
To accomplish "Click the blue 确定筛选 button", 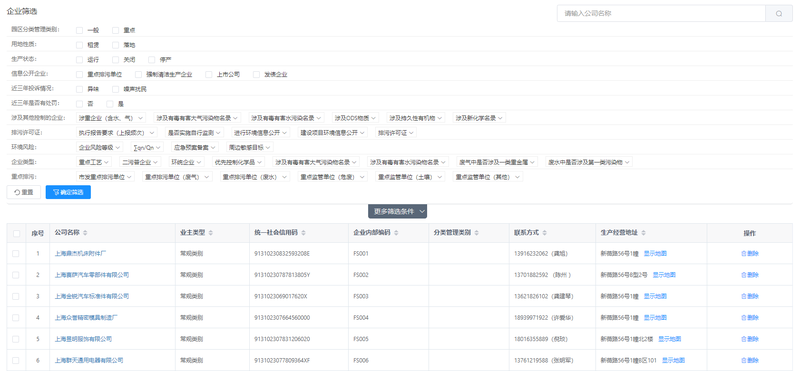I will pos(68,192).
